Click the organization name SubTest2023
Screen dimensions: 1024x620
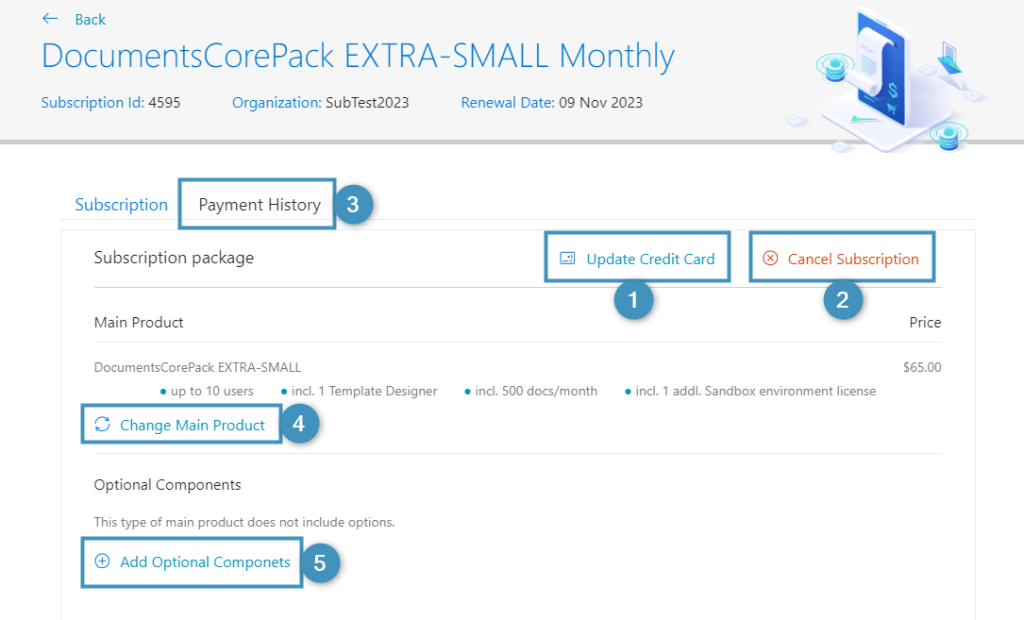[367, 103]
